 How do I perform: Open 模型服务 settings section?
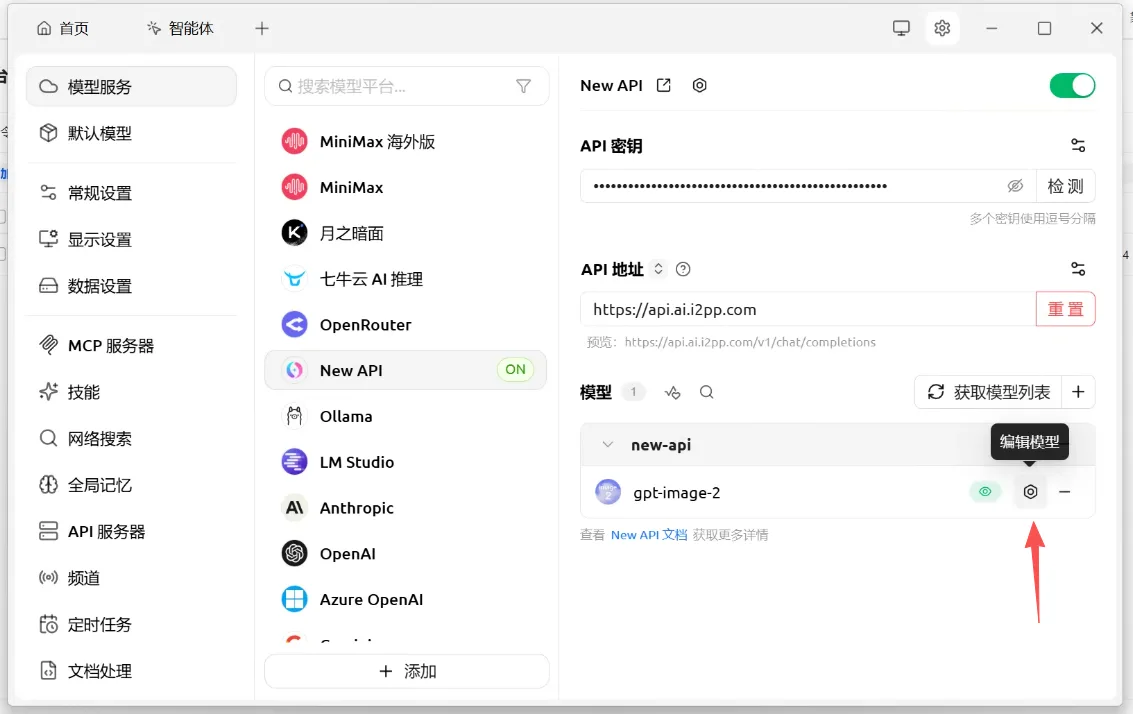(x=132, y=87)
